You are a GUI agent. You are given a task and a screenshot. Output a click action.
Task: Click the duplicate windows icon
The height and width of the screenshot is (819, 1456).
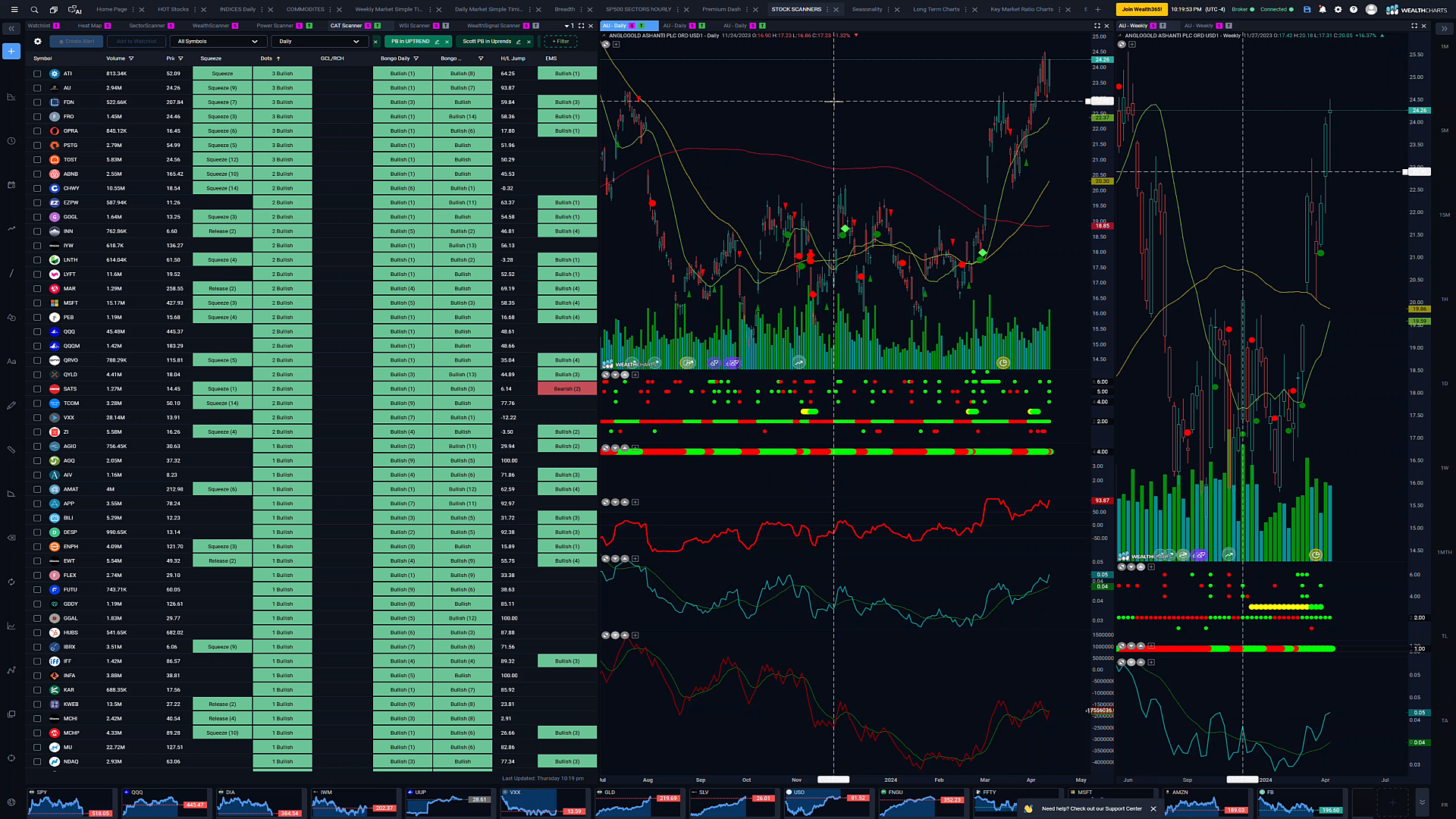pyautogui.click(x=54, y=10)
